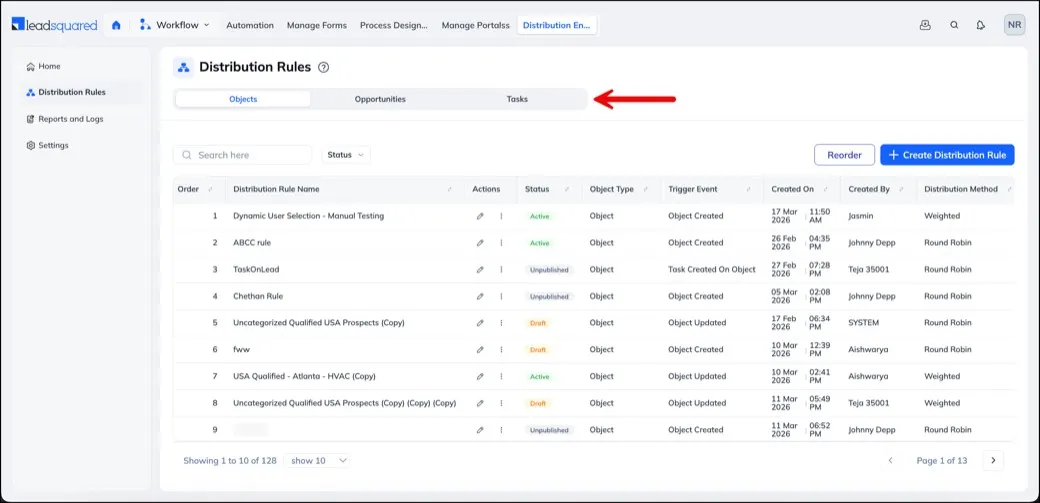Image resolution: width=1040 pixels, height=503 pixels.
Task: Edit the ABCC rule with pencil icon
Action: (x=480, y=243)
